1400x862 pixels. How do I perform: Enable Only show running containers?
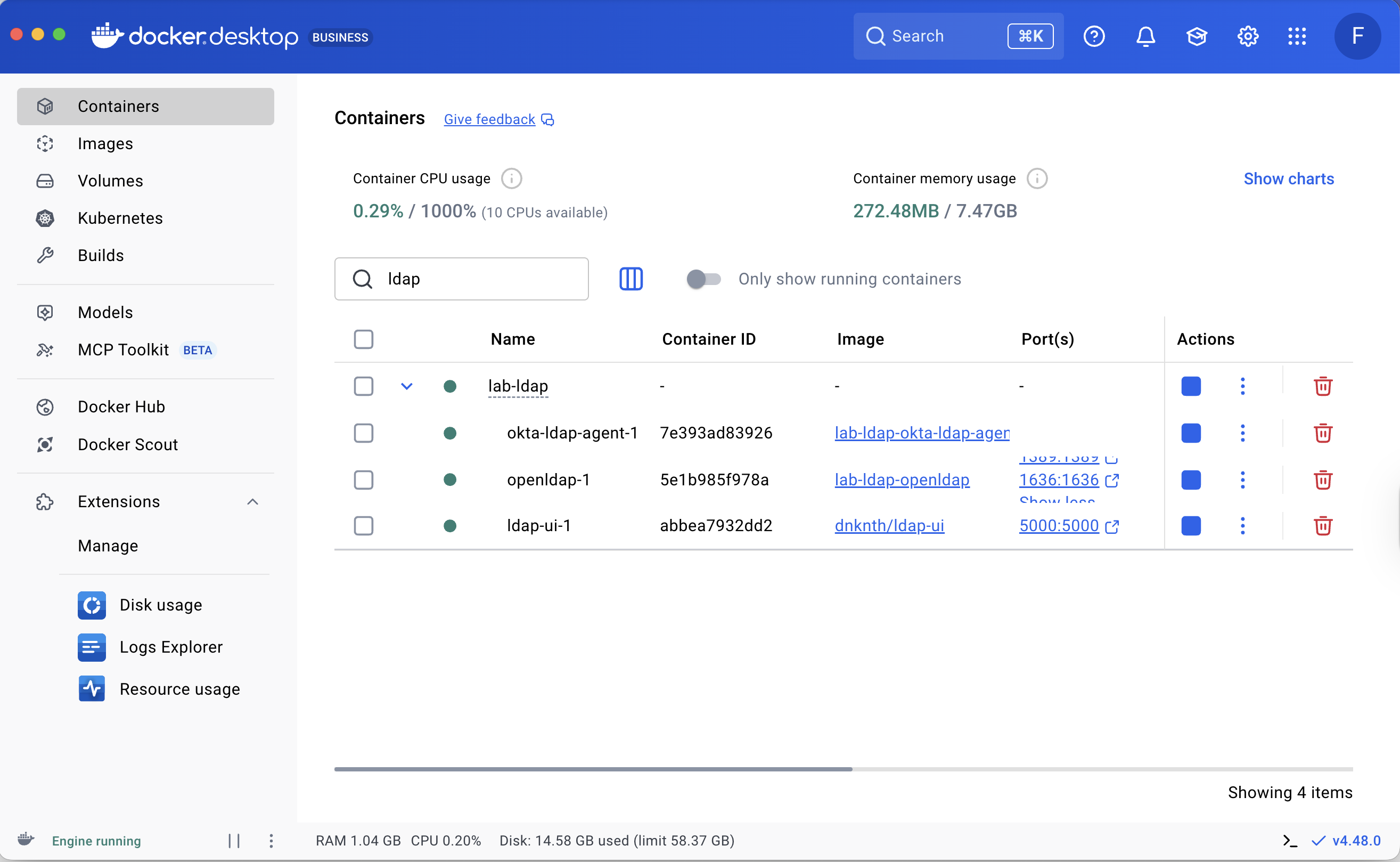pos(702,279)
